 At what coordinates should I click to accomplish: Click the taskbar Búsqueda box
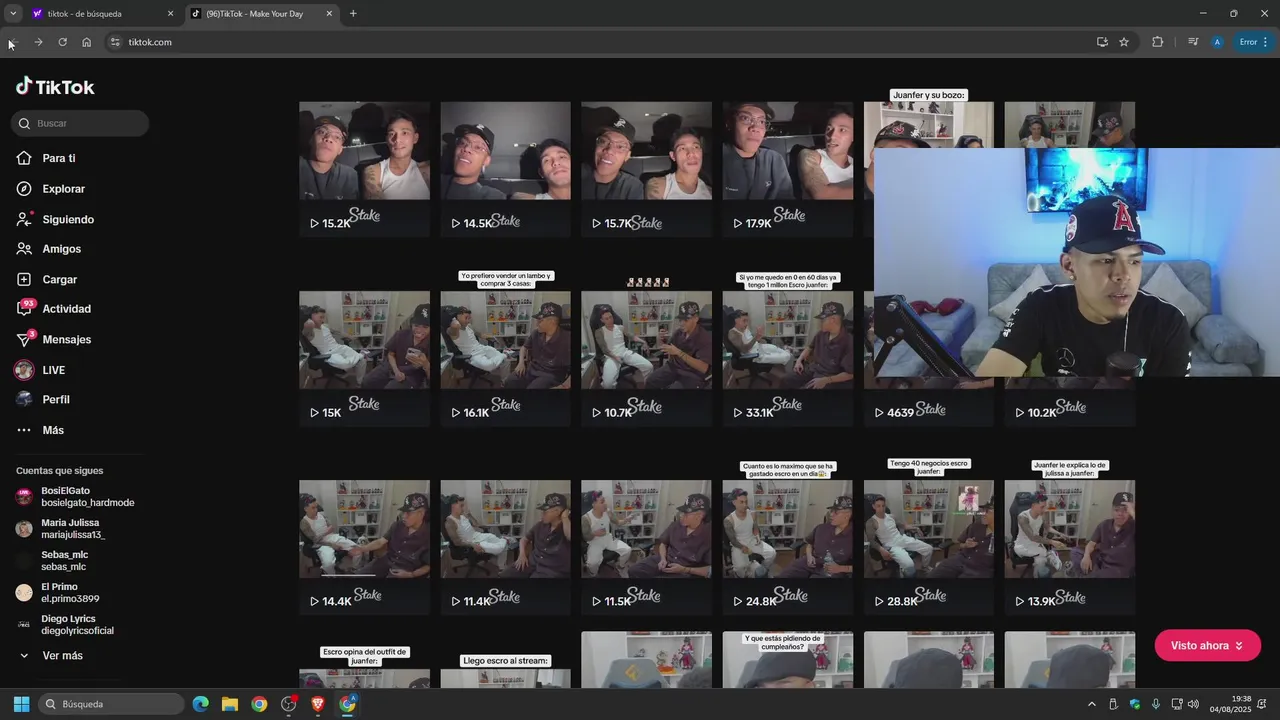point(112,704)
